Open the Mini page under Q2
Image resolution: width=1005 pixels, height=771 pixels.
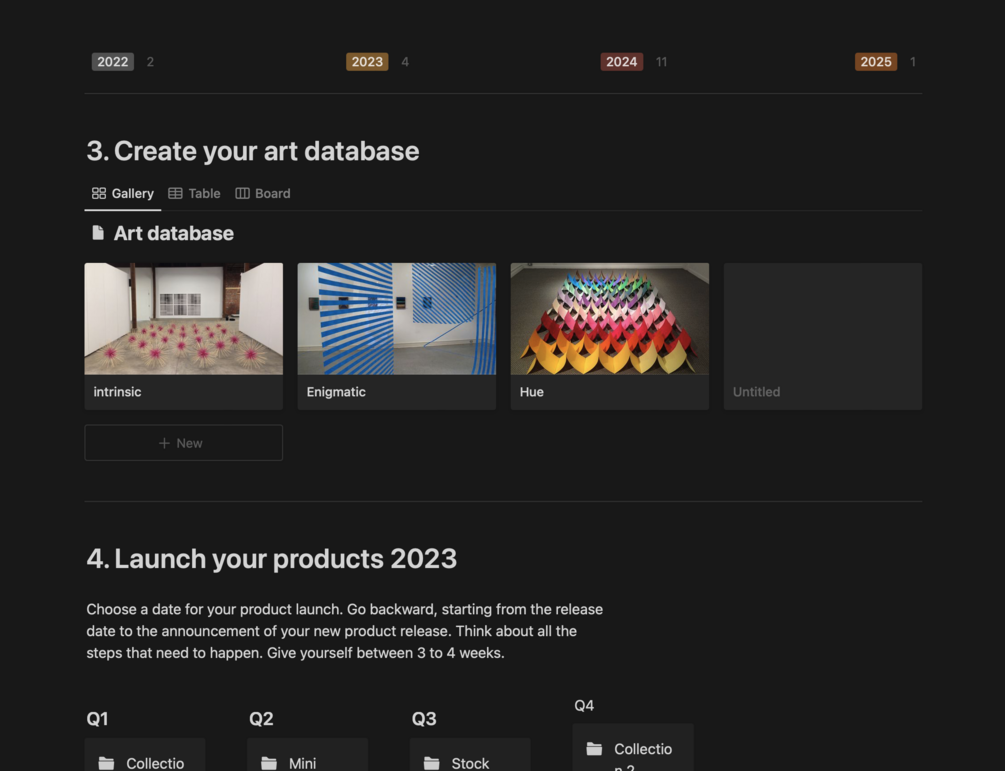coord(302,763)
